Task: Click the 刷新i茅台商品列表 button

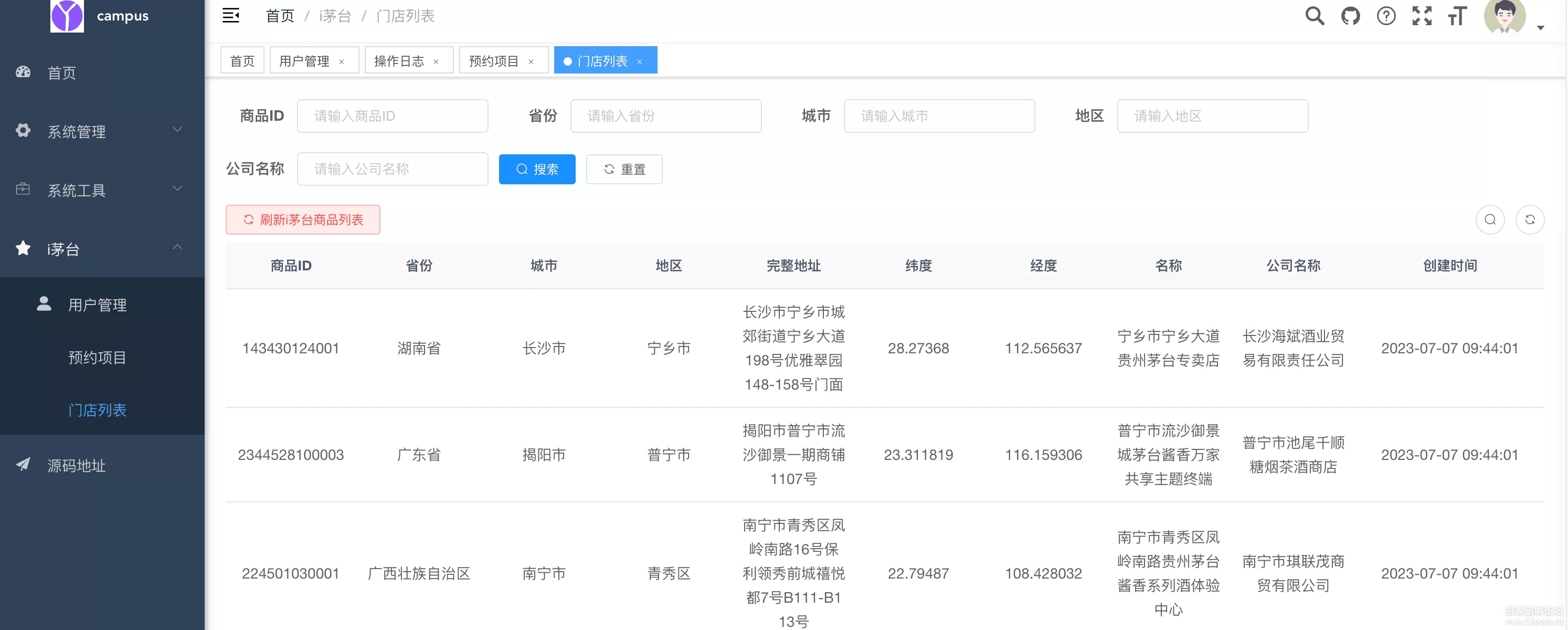Action: click(302, 220)
